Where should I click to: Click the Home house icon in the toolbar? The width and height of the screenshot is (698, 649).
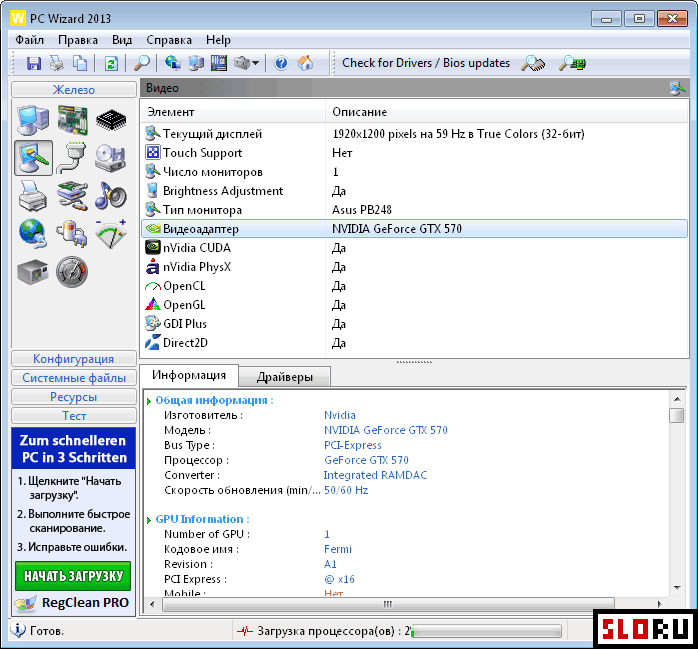tap(305, 63)
